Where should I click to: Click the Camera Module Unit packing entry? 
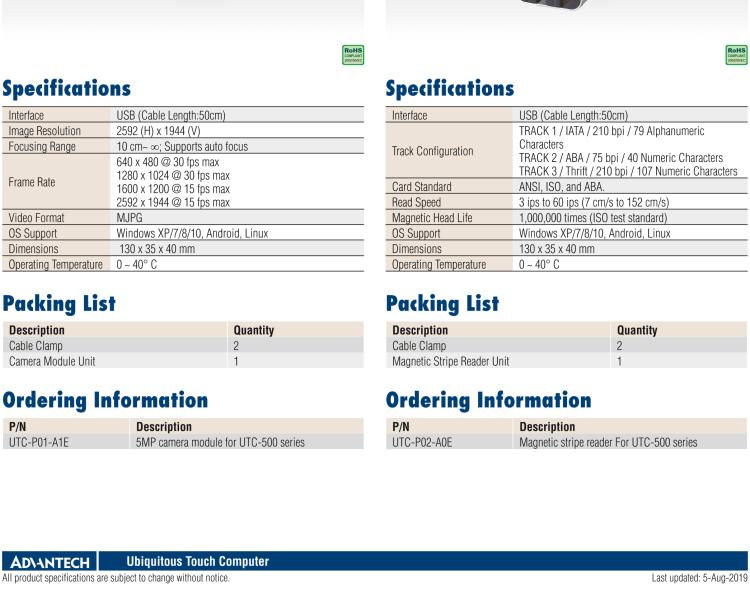[x=53, y=361]
